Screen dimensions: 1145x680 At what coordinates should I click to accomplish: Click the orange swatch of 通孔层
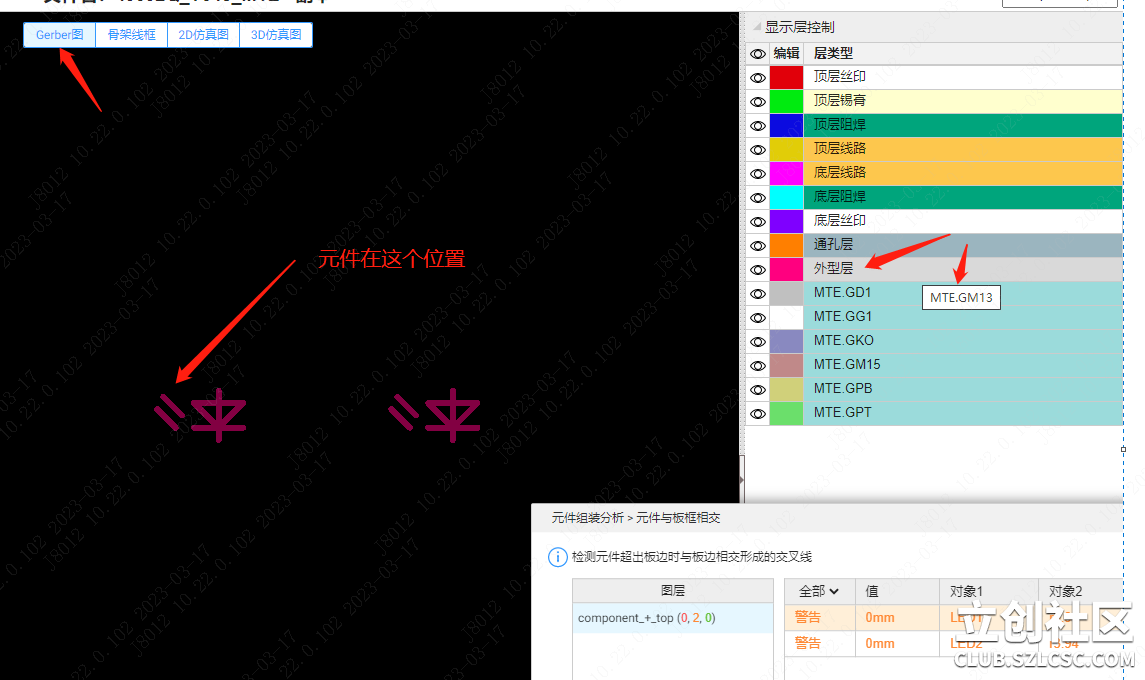[786, 245]
